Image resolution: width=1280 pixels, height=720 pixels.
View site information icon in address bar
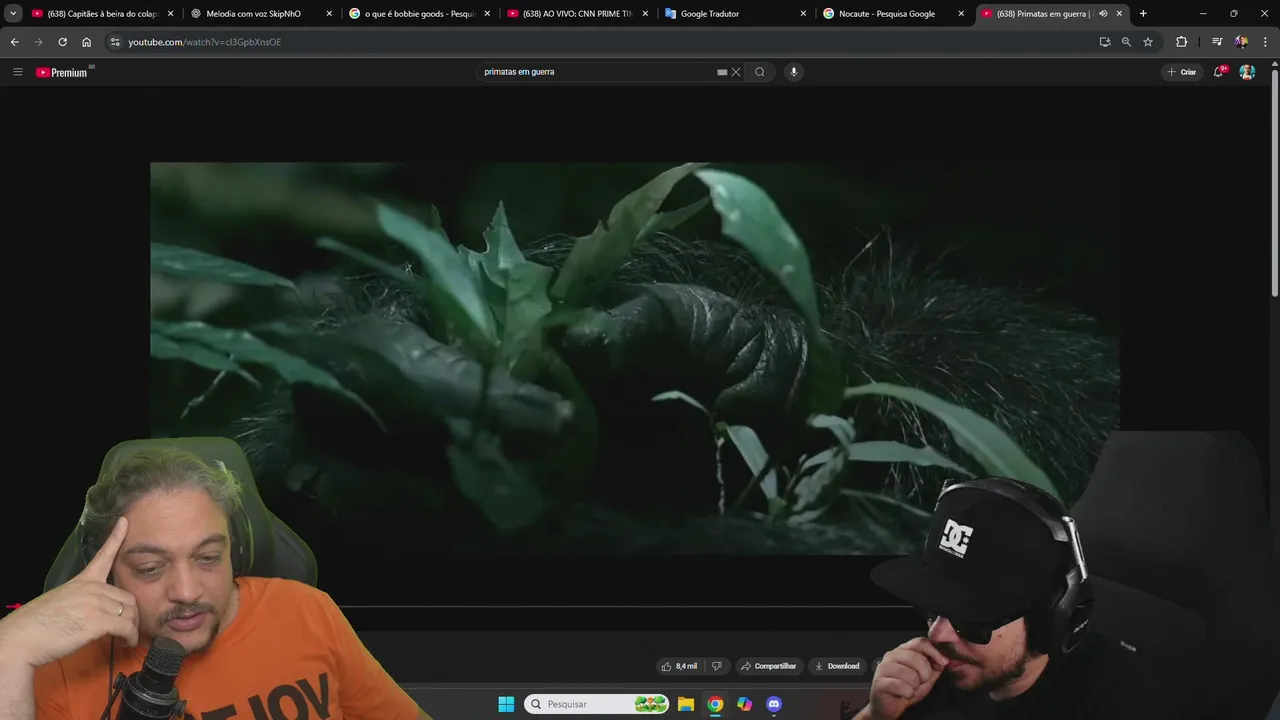pyautogui.click(x=115, y=42)
